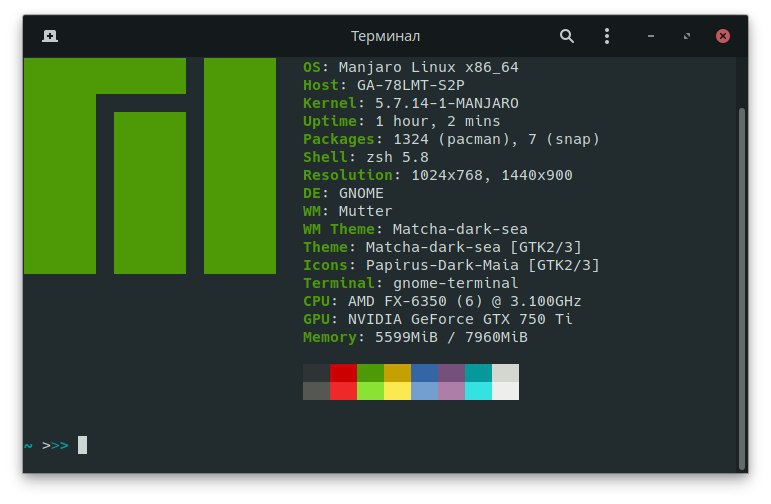Click the bright red palette block
Image resolution: width=771 pixels, height=504 pixels.
point(343,391)
